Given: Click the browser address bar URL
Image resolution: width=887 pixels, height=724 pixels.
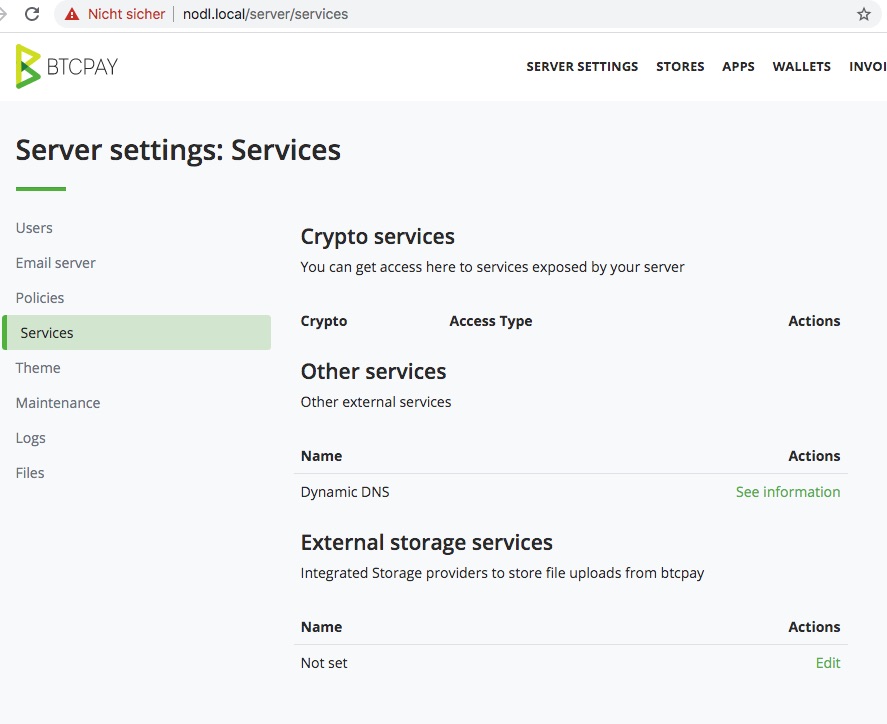Looking at the screenshot, I should (x=265, y=14).
